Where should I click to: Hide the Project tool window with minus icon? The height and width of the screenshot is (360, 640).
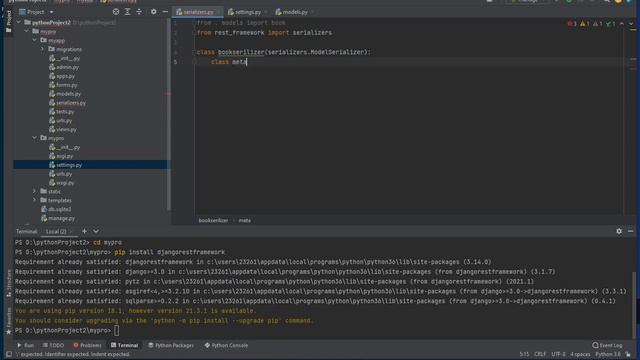pyautogui.click(x=165, y=12)
